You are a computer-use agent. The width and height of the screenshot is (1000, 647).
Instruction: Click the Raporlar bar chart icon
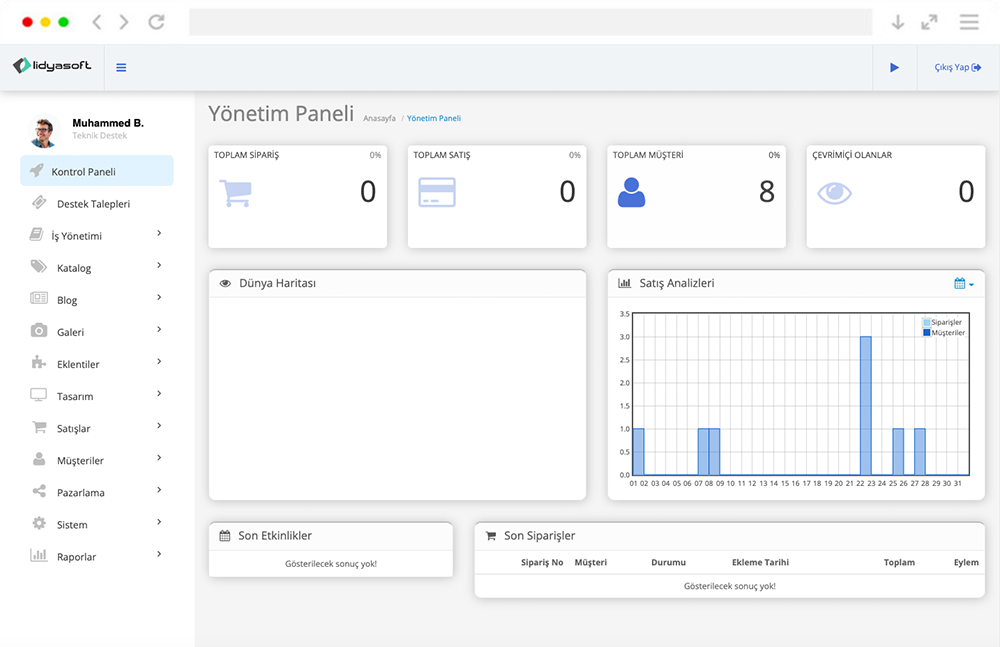pyautogui.click(x=39, y=555)
